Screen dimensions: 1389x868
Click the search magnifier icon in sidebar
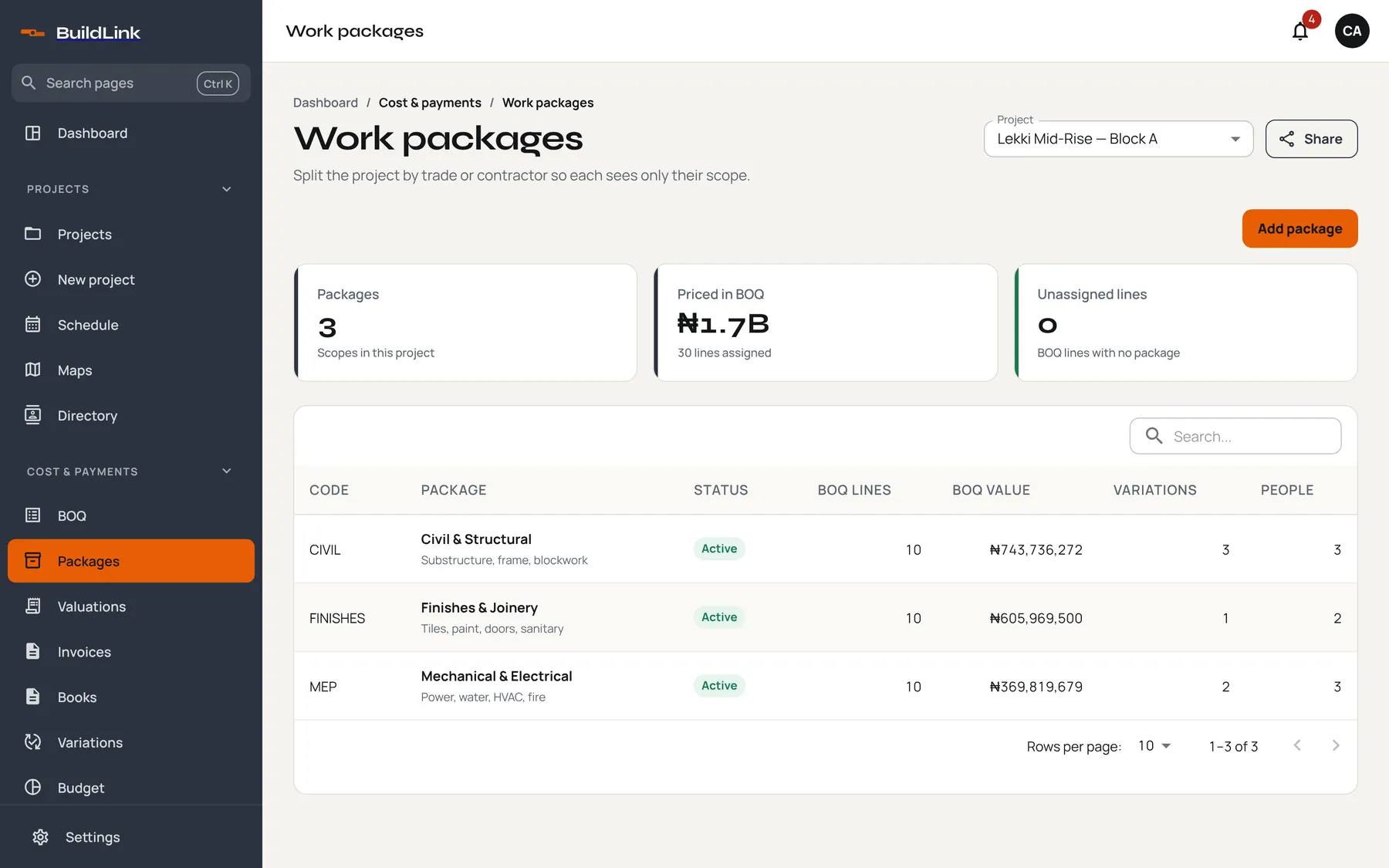[29, 83]
